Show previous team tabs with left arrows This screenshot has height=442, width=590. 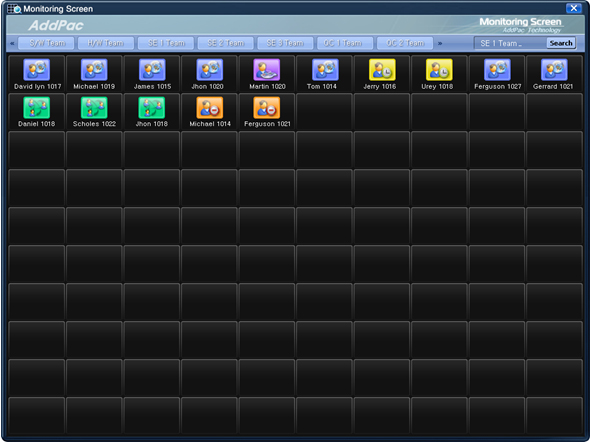click(12, 43)
